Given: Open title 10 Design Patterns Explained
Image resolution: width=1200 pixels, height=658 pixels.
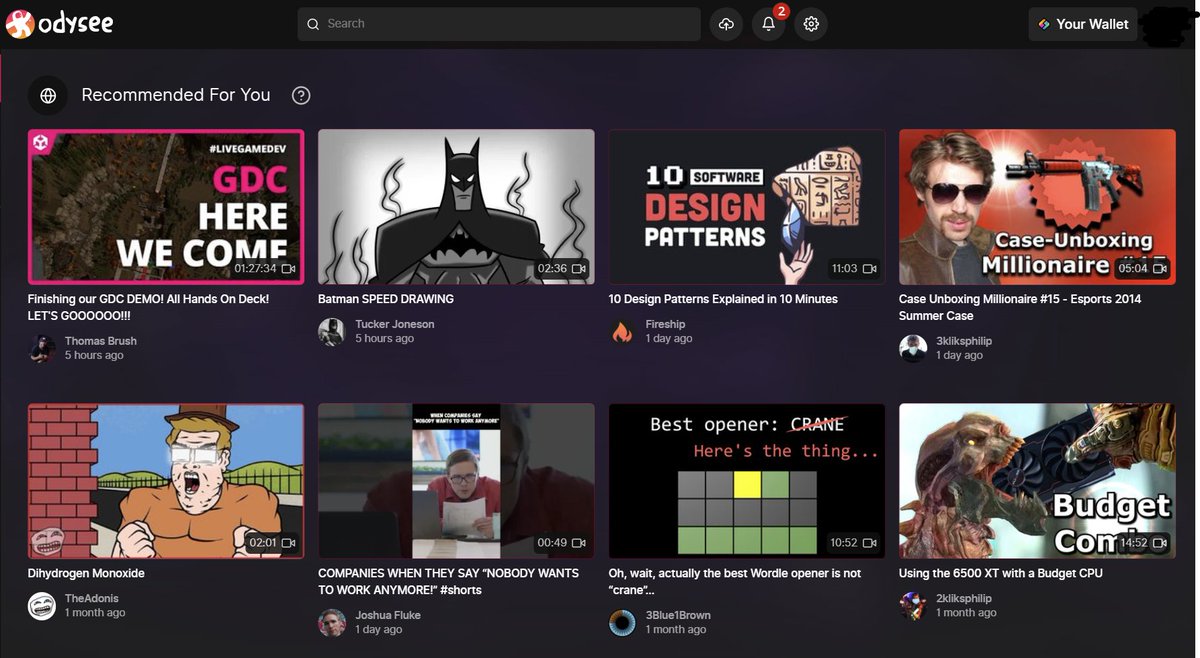Looking at the screenshot, I should coord(723,299).
